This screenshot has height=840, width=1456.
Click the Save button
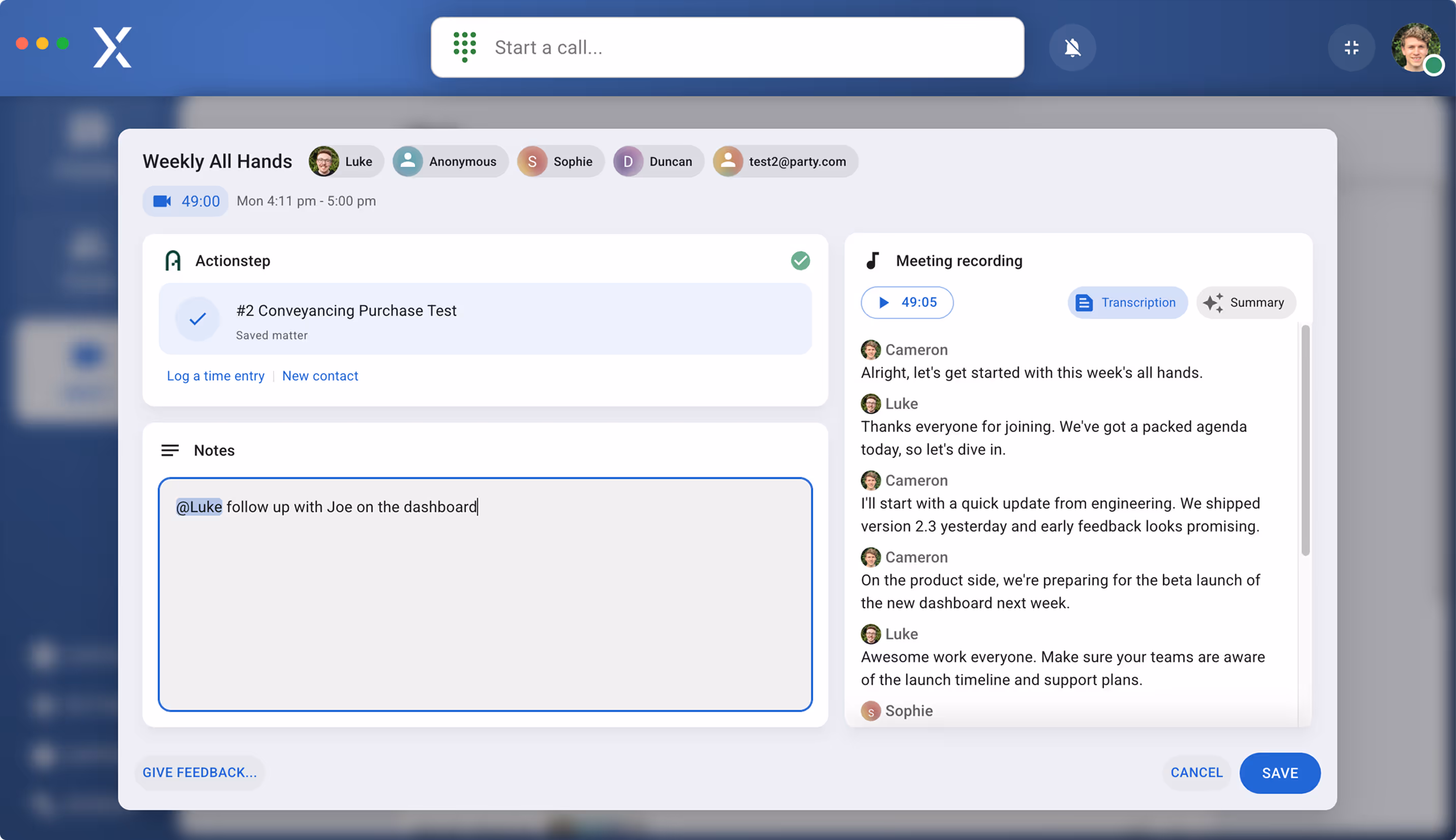(1280, 773)
